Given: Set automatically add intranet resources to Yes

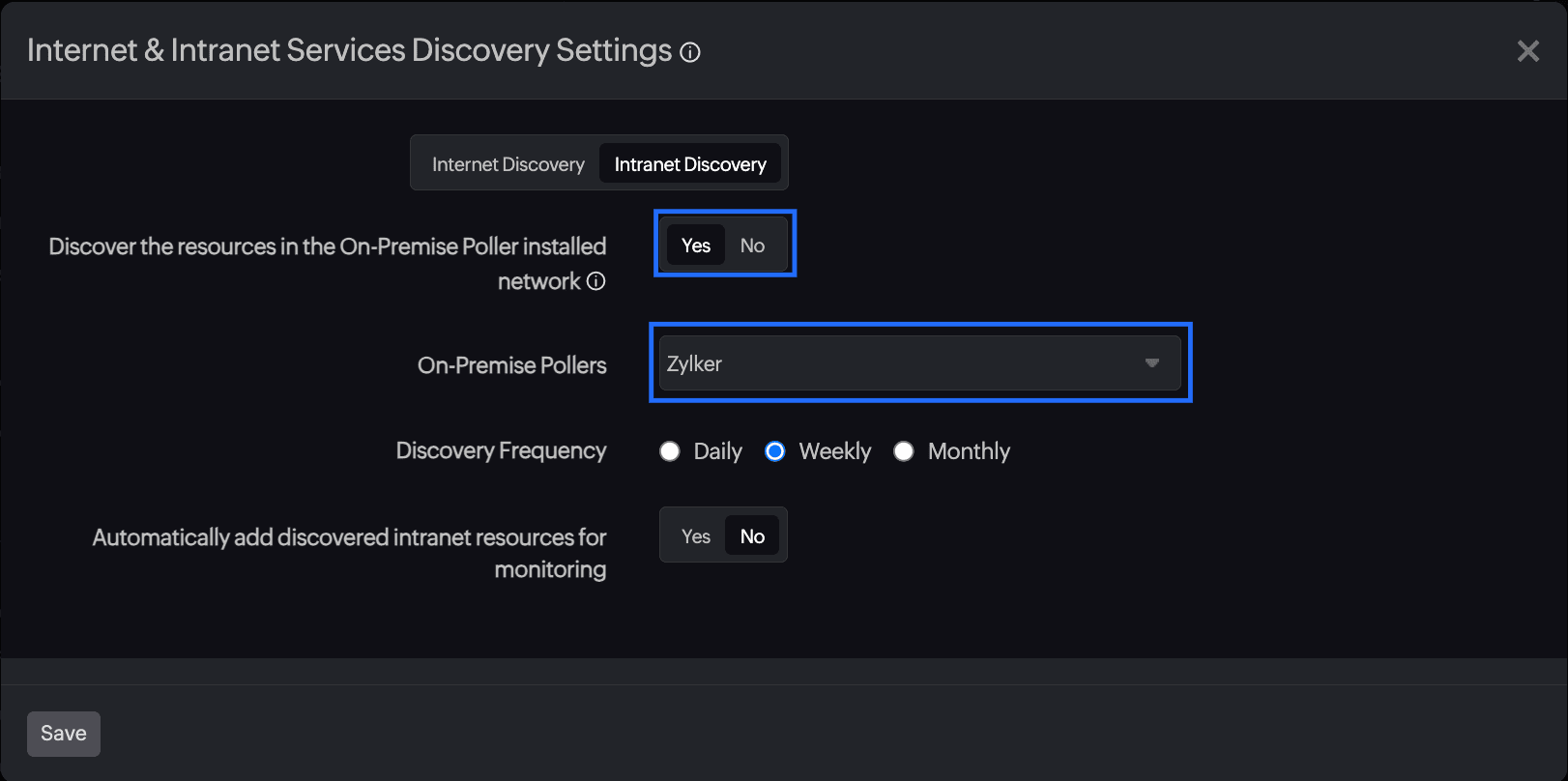Looking at the screenshot, I should pyautogui.click(x=695, y=536).
